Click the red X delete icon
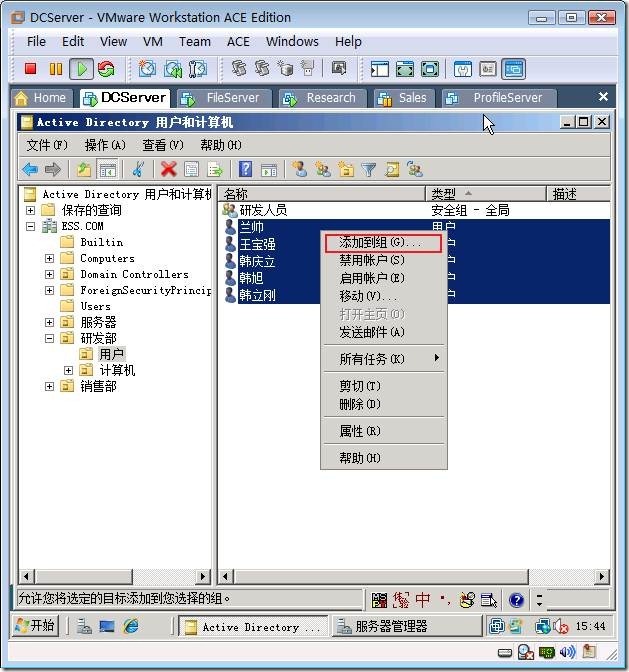The height and width of the screenshot is (672, 629). point(168,169)
